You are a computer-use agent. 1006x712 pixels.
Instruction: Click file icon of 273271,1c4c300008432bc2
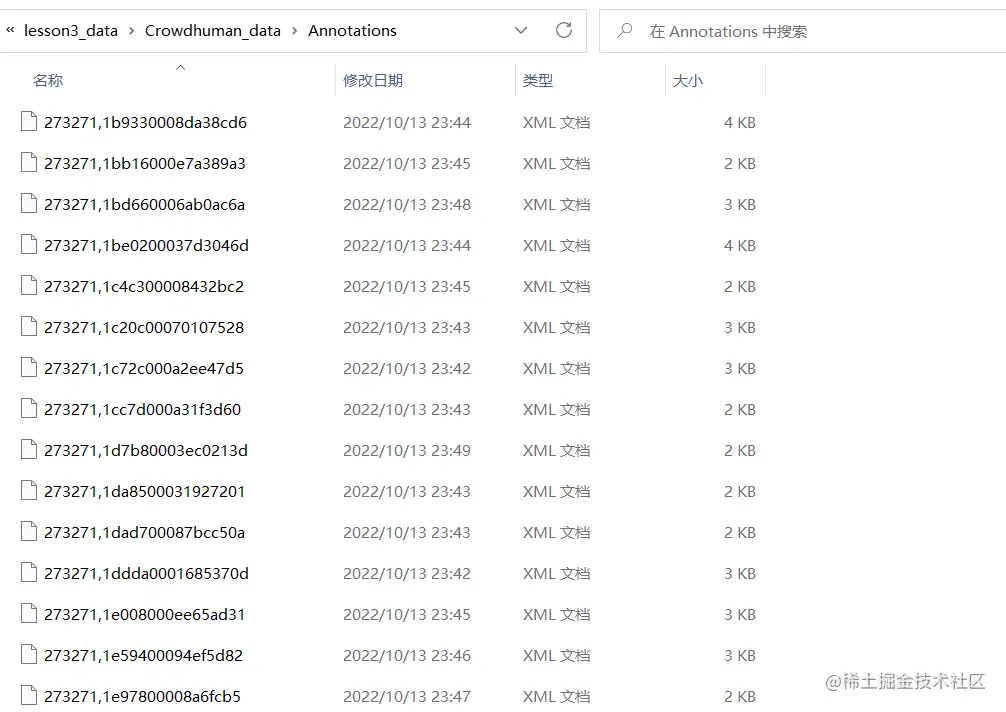click(x=29, y=285)
